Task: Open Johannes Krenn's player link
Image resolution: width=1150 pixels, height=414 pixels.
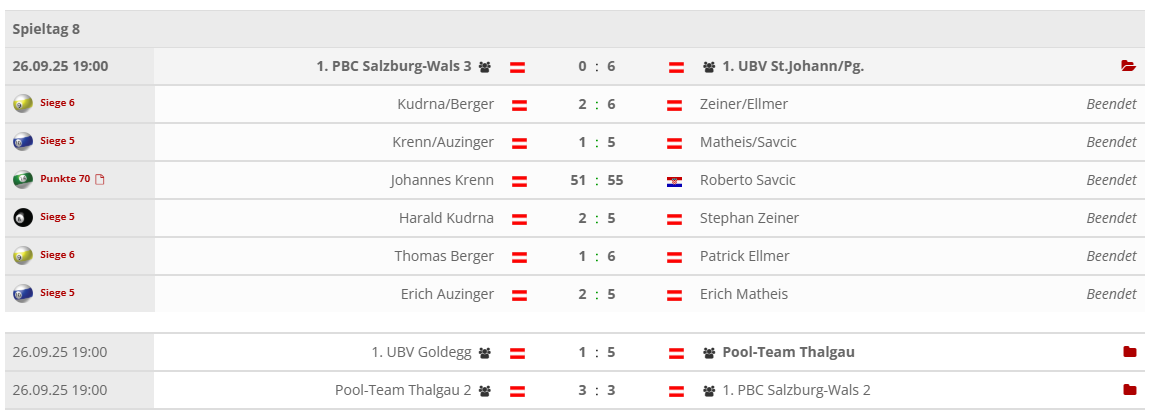Action: click(442, 181)
